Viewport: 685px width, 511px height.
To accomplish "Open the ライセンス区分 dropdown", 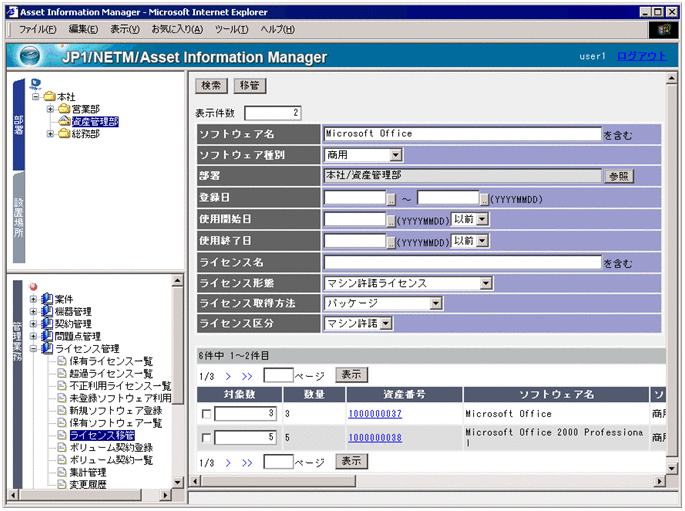I will pos(386,323).
